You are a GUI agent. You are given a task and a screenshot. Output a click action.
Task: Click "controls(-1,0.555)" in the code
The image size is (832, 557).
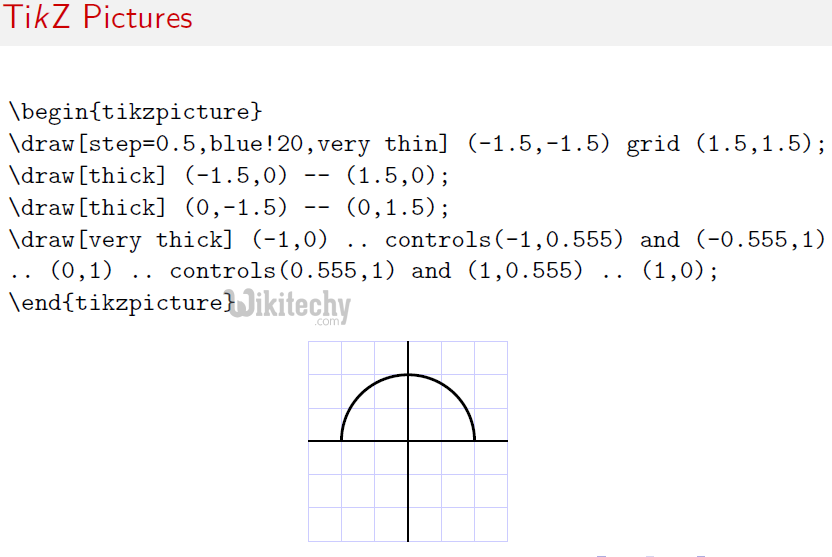505,240
